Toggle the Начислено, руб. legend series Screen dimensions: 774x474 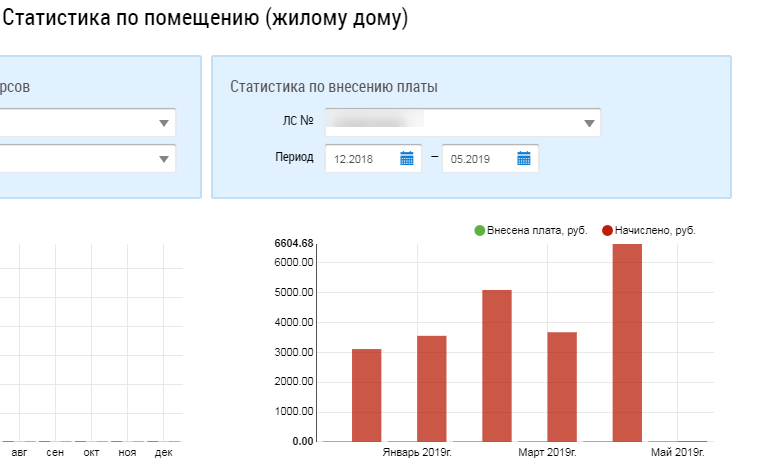(x=655, y=230)
